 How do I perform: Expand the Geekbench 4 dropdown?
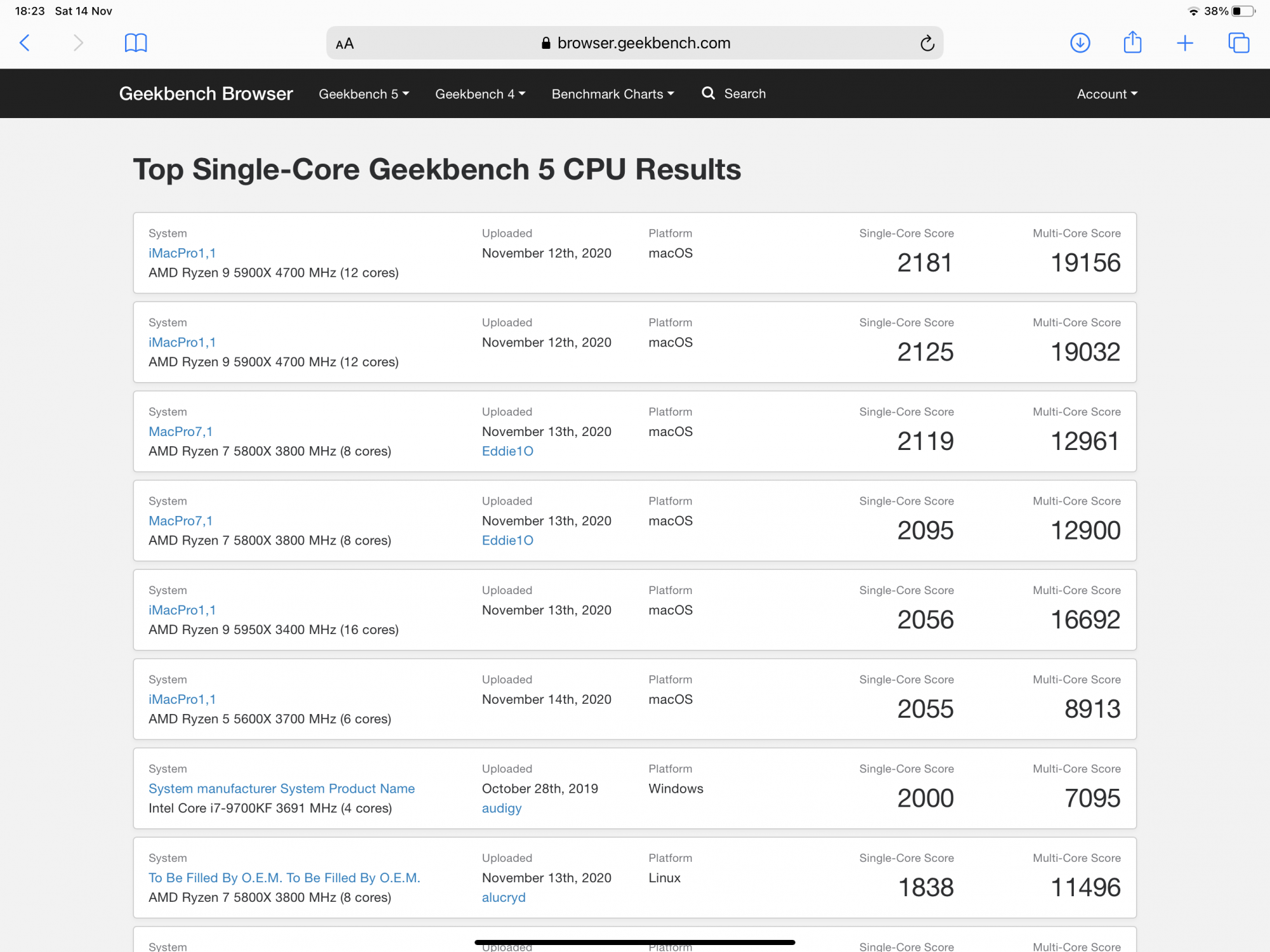coord(480,94)
